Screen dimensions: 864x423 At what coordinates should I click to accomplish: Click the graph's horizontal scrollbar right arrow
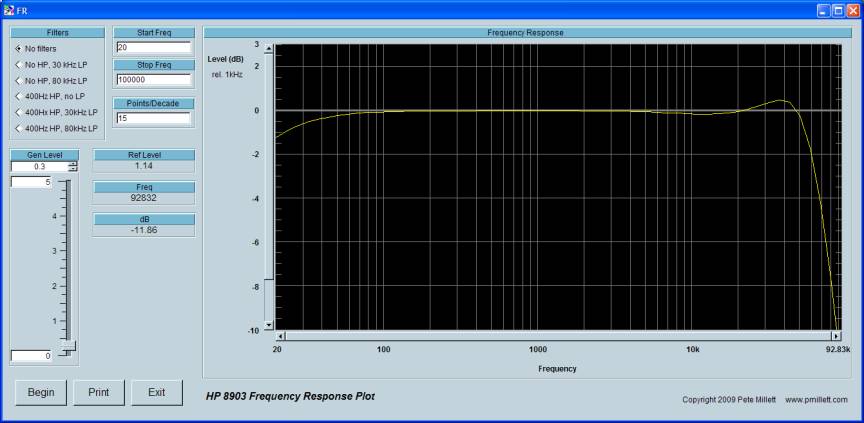[x=836, y=336]
